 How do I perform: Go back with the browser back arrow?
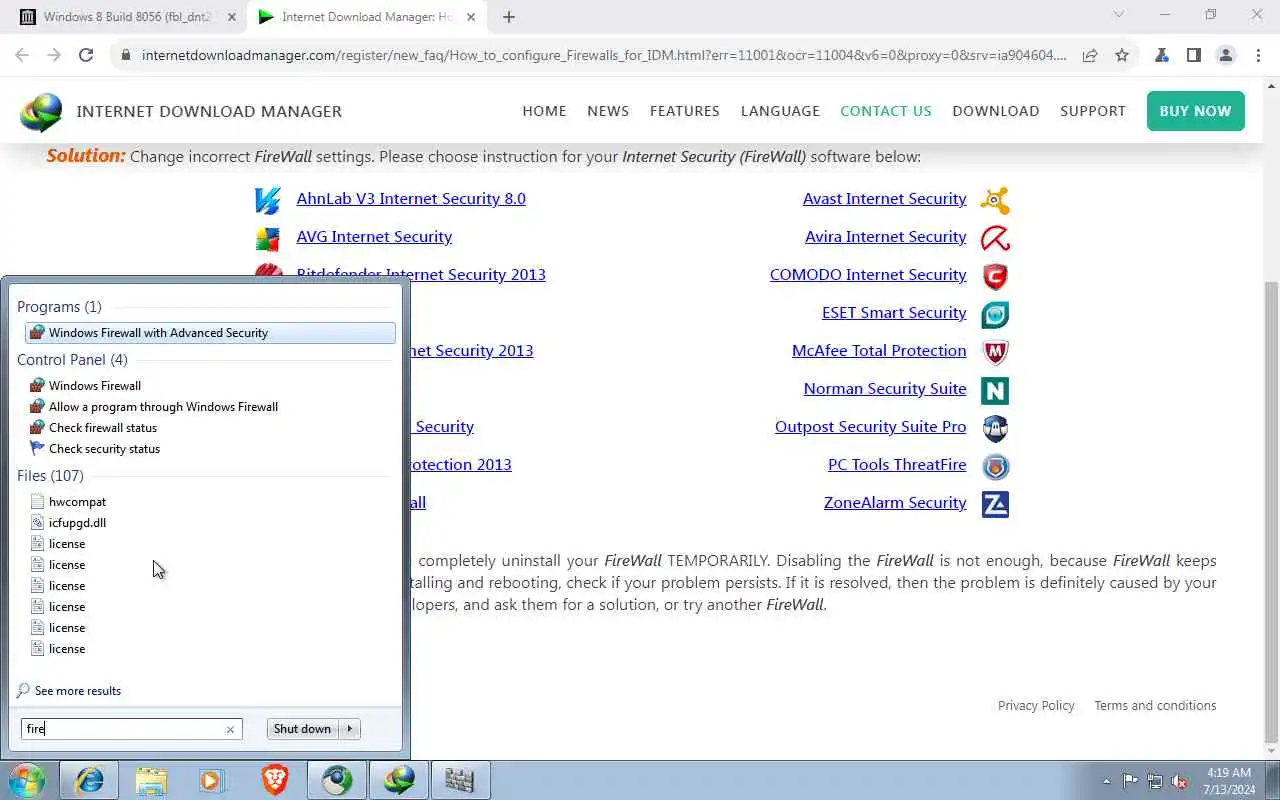tap(22, 55)
